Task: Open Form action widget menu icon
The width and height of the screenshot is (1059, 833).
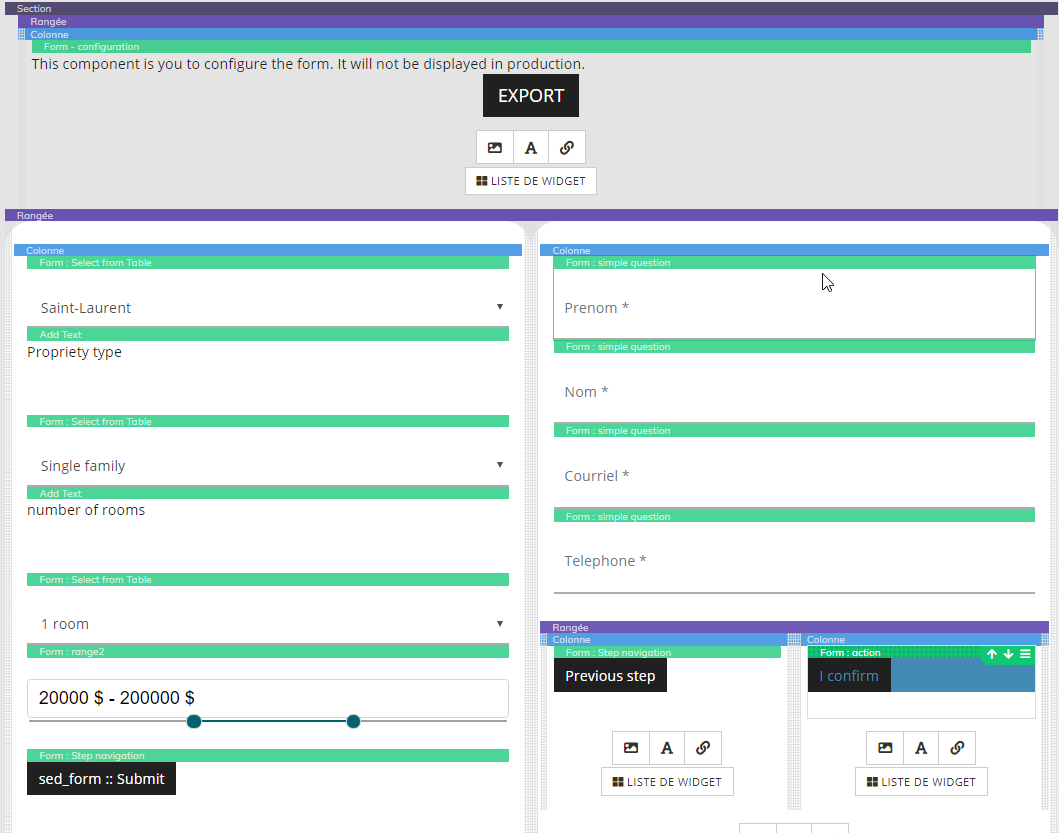Action: pyautogui.click(x=1025, y=653)
